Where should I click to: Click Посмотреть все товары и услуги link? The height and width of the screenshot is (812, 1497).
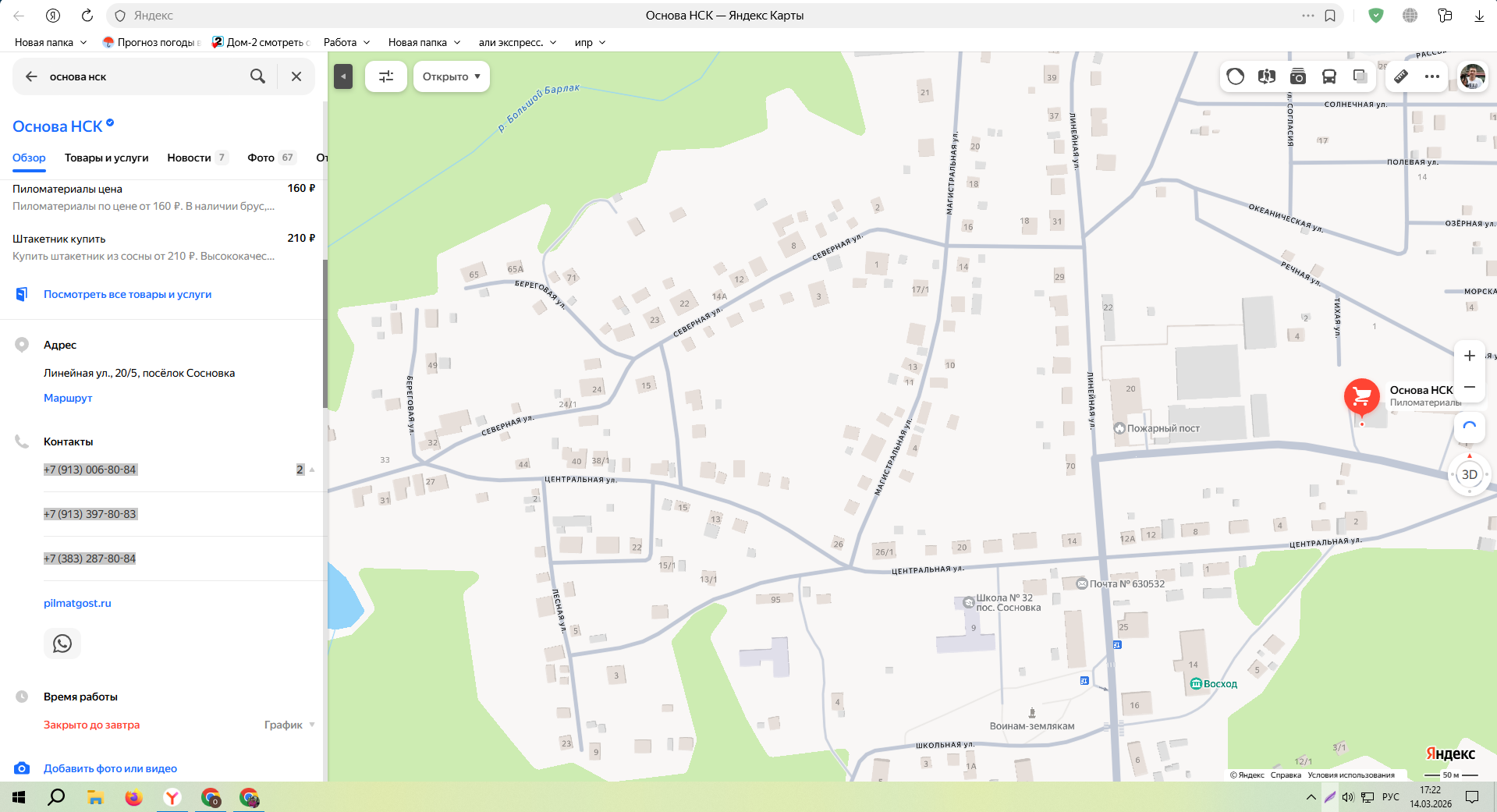coord(128,294)
